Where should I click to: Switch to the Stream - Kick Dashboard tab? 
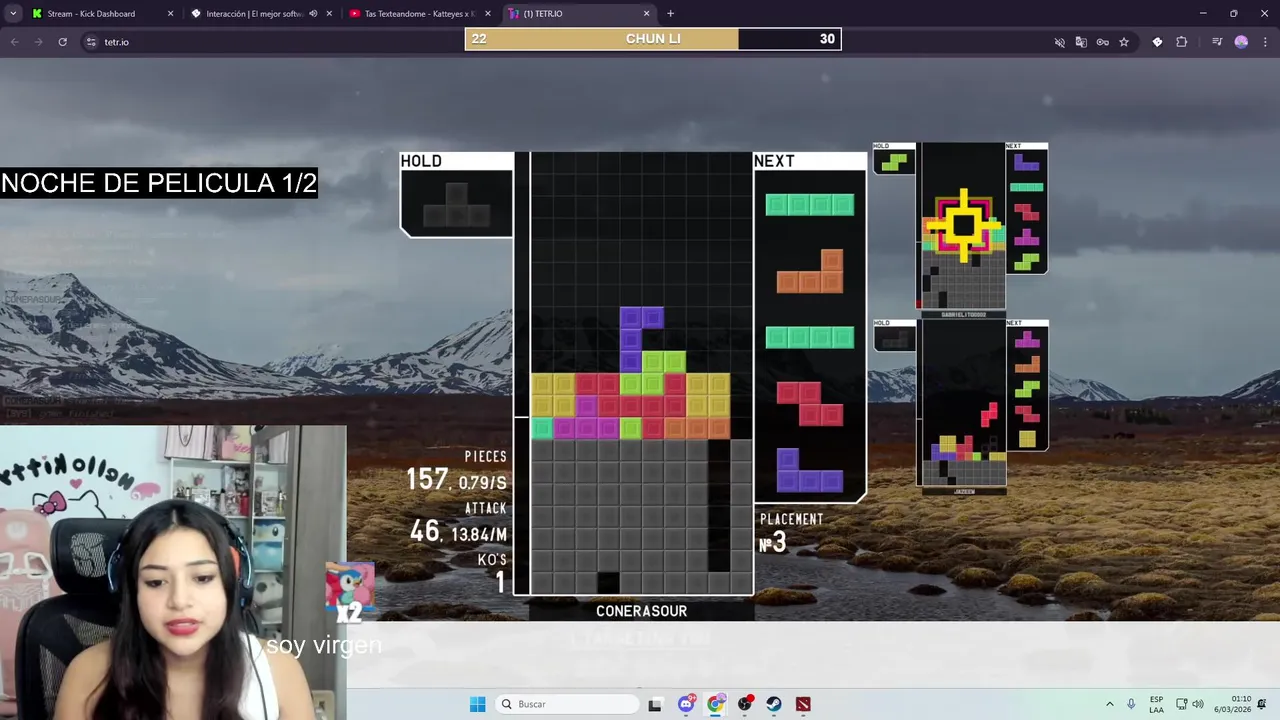point(90,14)
